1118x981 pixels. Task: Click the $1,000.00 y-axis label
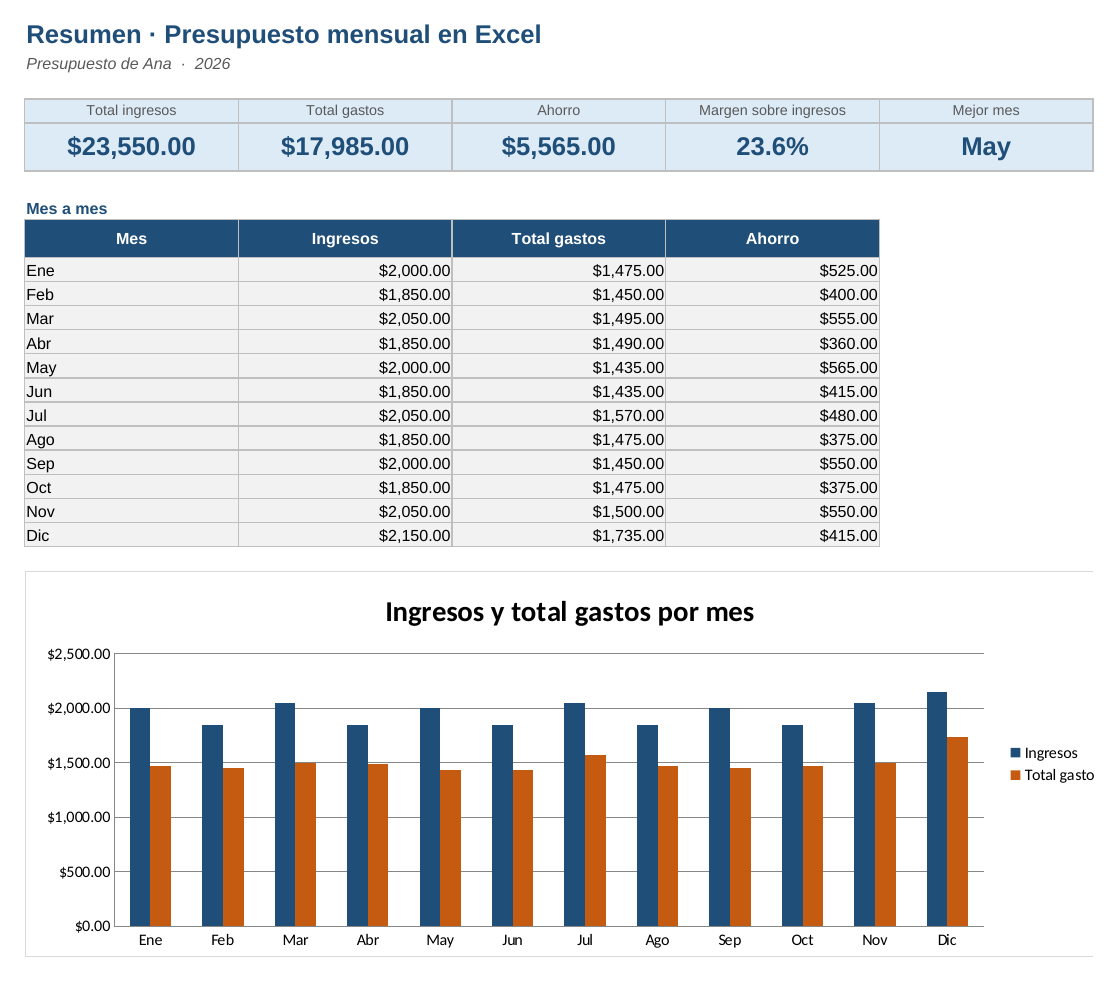click(79, 817)
